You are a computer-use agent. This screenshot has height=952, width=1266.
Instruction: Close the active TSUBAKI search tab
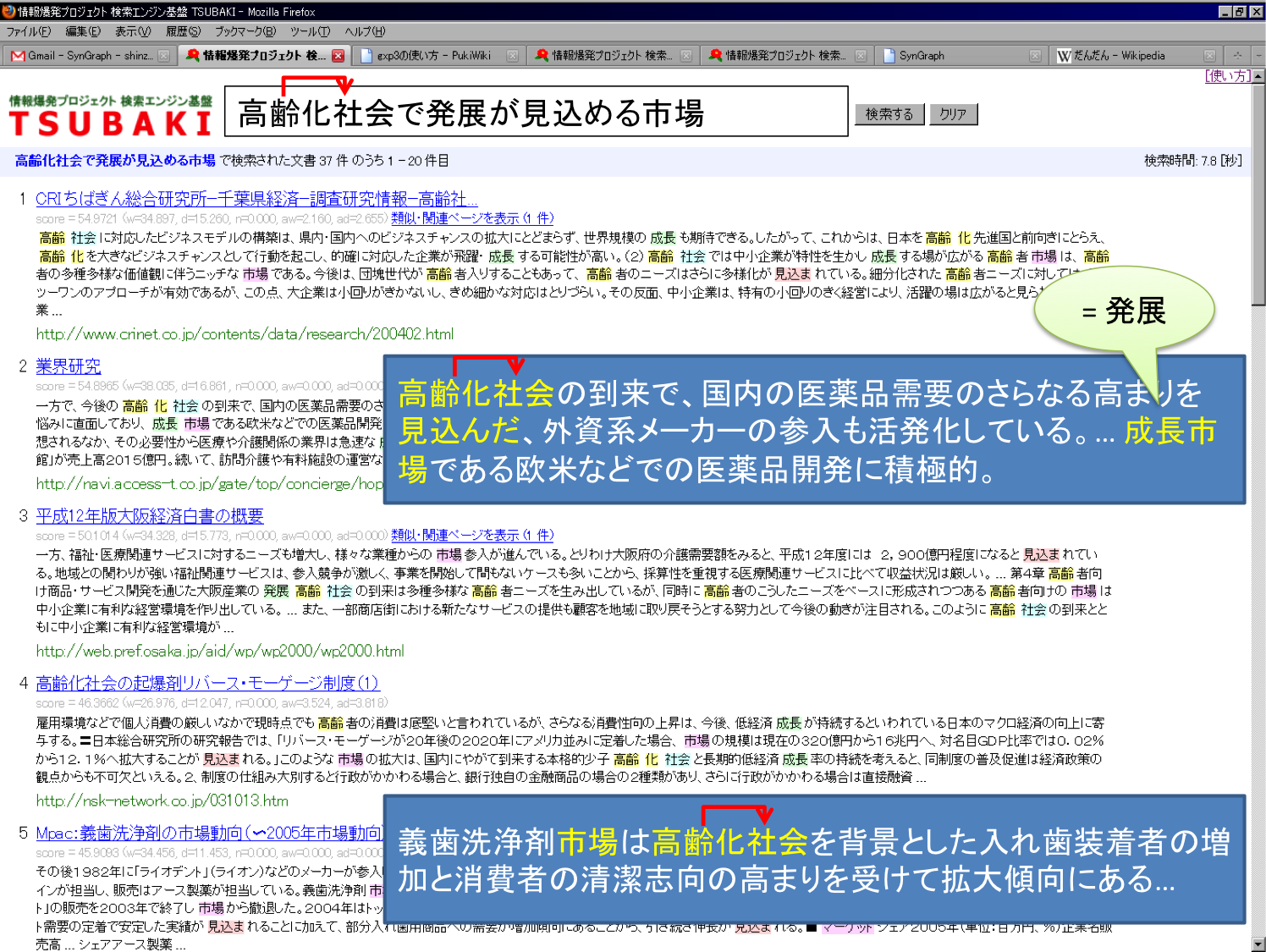coord(339,56)
